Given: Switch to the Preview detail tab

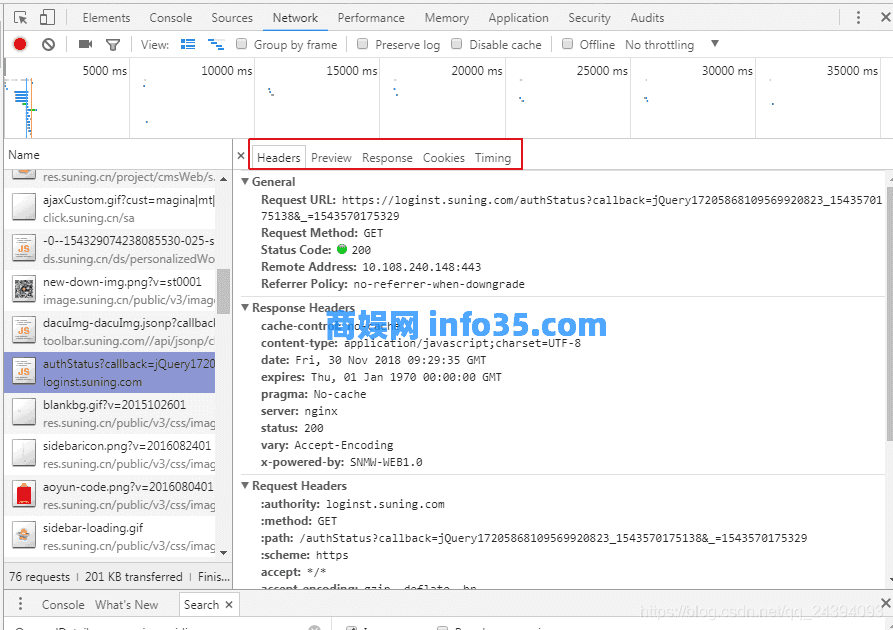Looking at the screenshot, I should click(331, 157).
